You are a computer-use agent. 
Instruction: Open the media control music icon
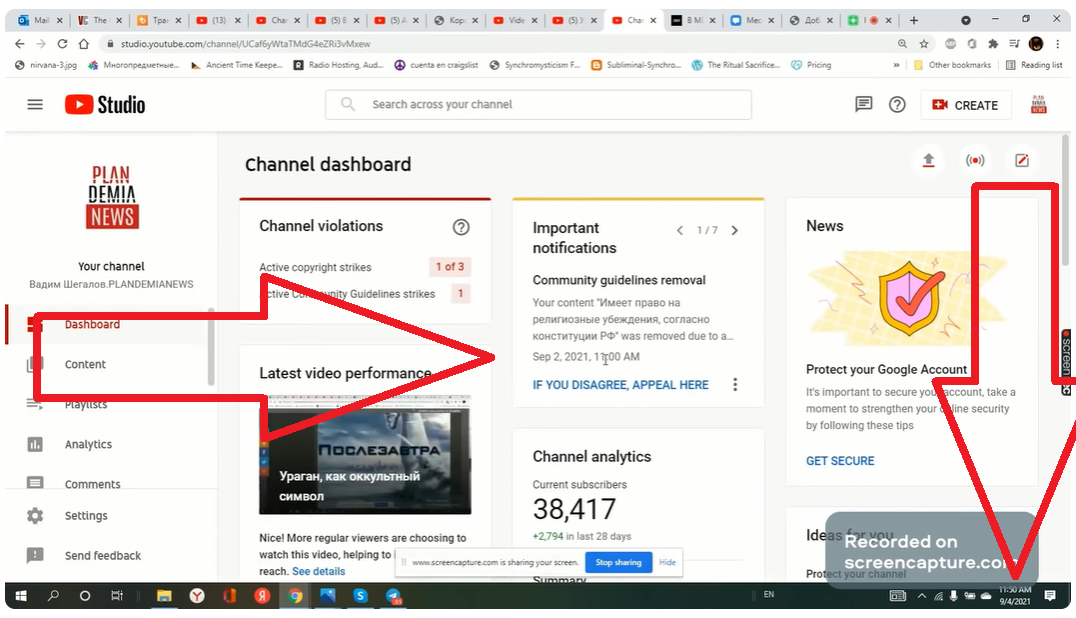pyautogui.click(x=1014, y=44)
